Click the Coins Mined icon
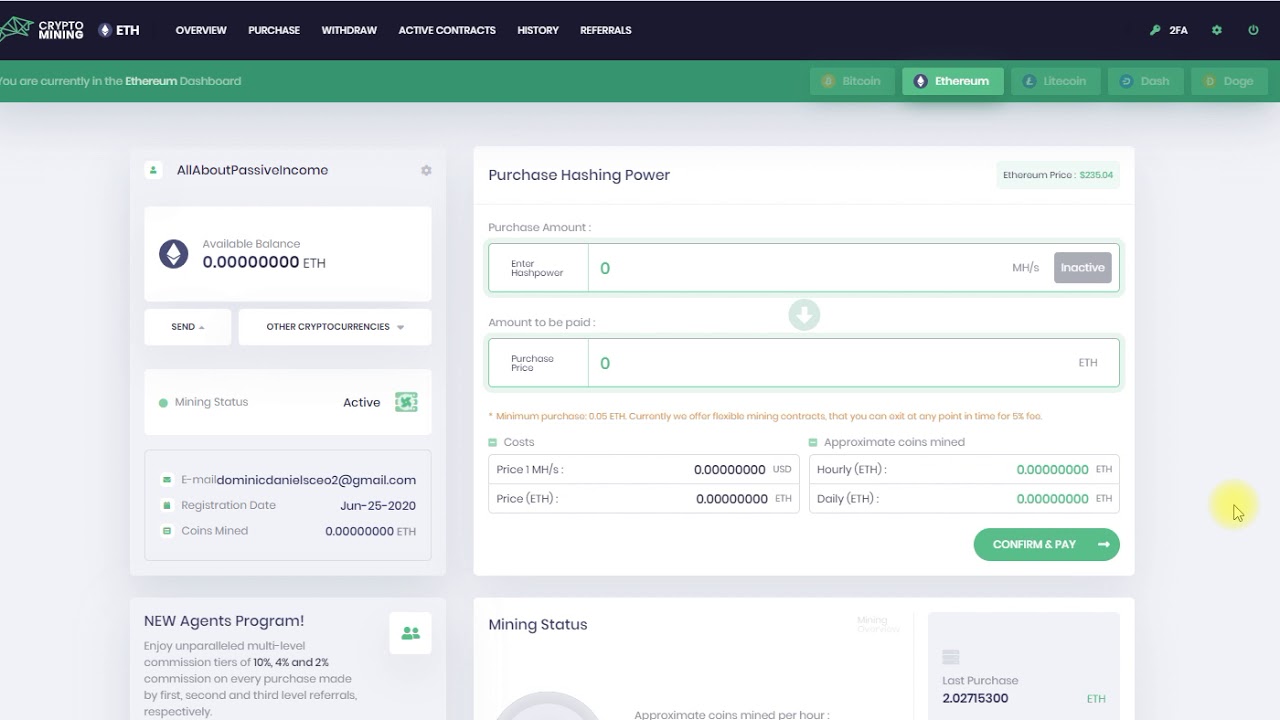The image size is (1280, 720). coord(167,531)
